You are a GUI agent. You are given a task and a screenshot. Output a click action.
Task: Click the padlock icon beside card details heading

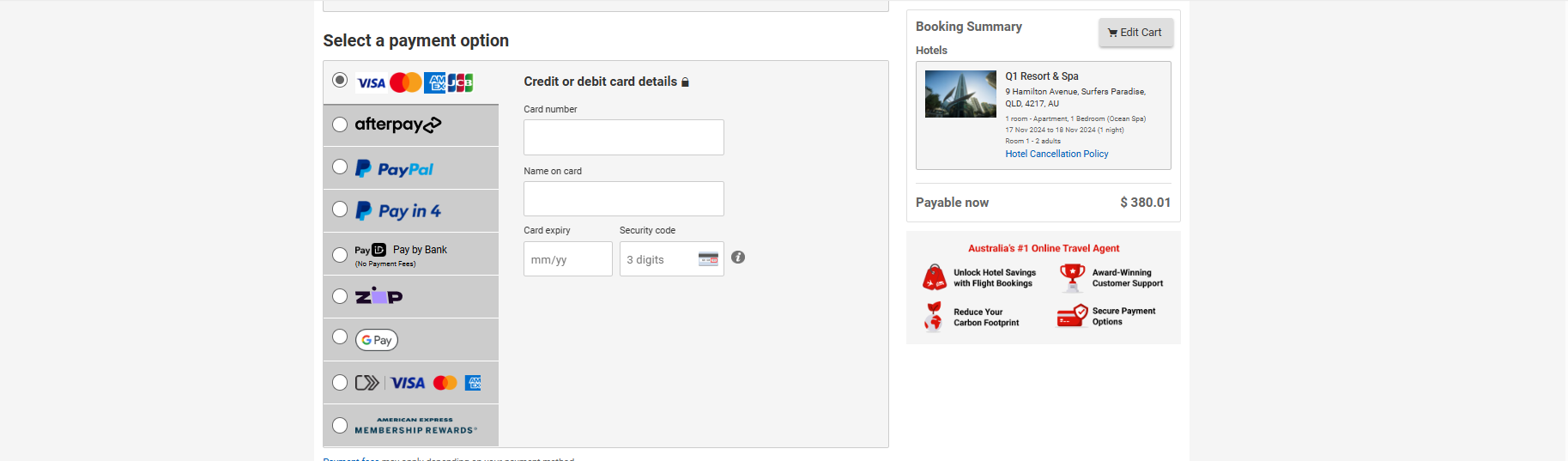[685, 82]
